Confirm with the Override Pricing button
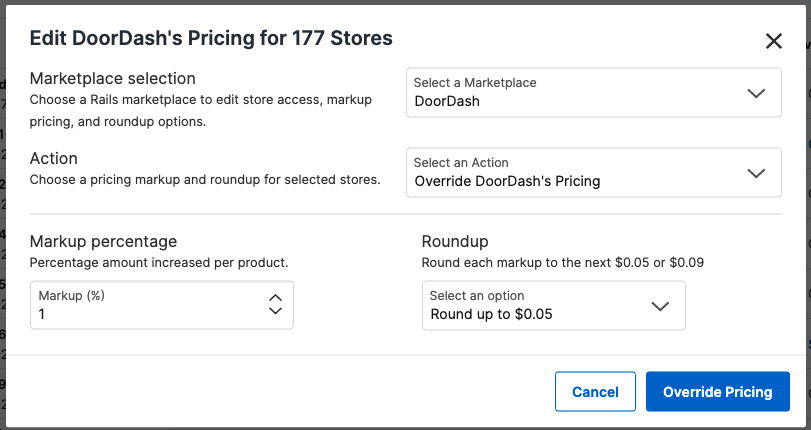 click(717, 392)
